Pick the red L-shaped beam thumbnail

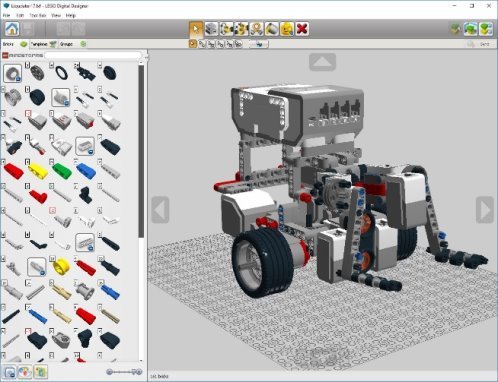click(38, 196)
